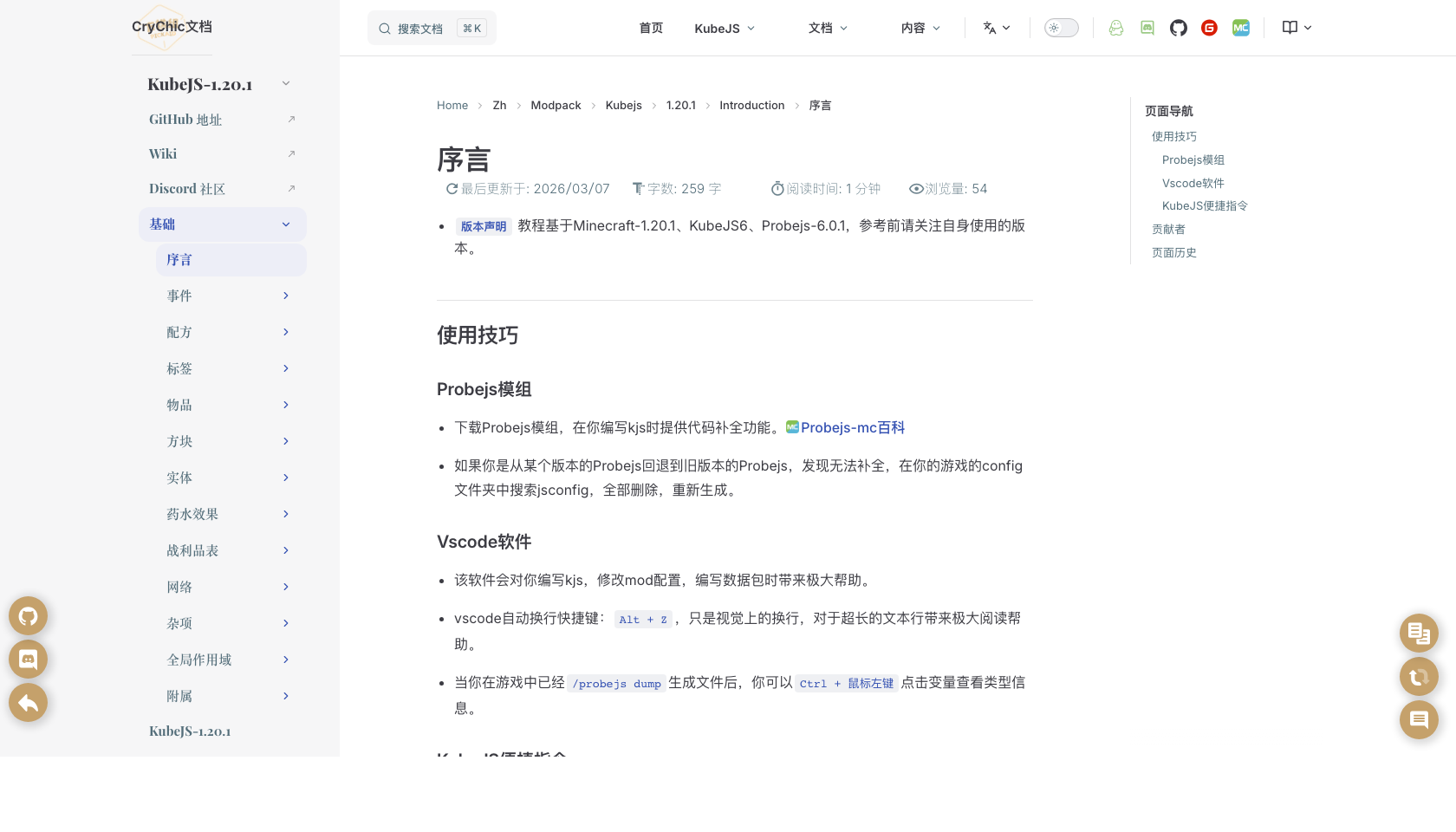The width and height of the screenshot is (1456, 832).
Task: Open the KubeJS dropdown menu
Action: [725, 28]
